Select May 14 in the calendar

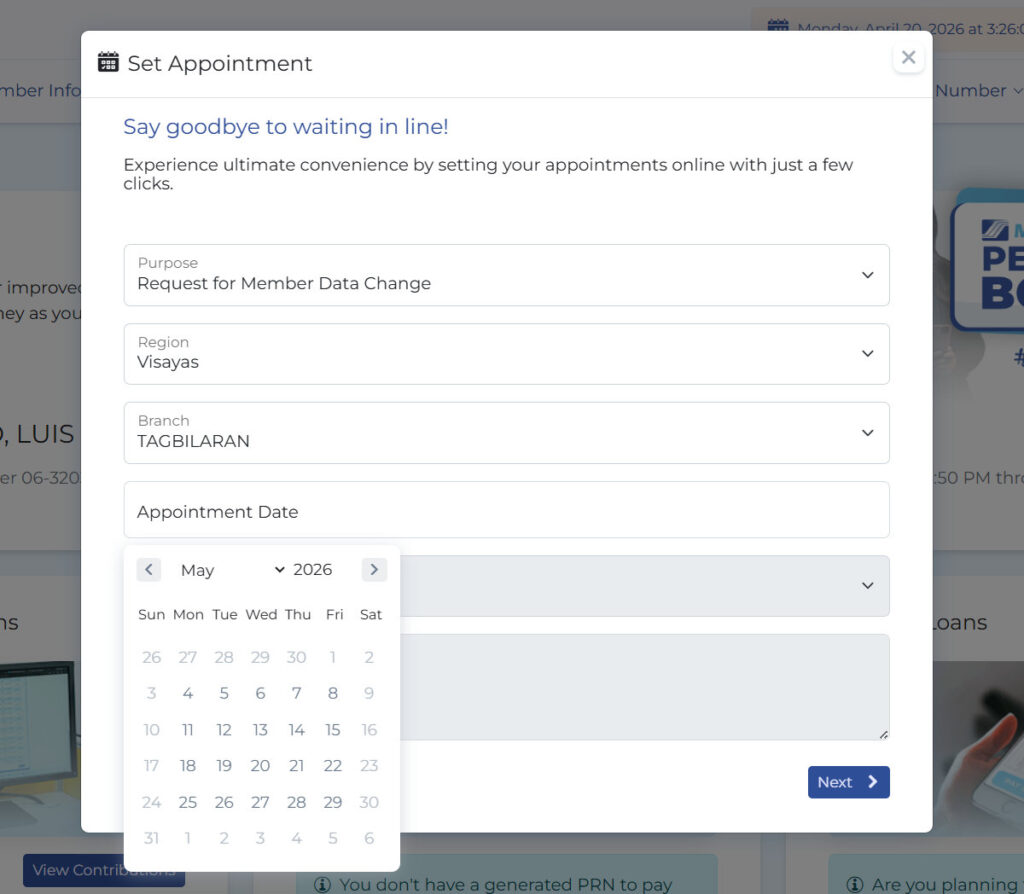[x=296, y=729]
